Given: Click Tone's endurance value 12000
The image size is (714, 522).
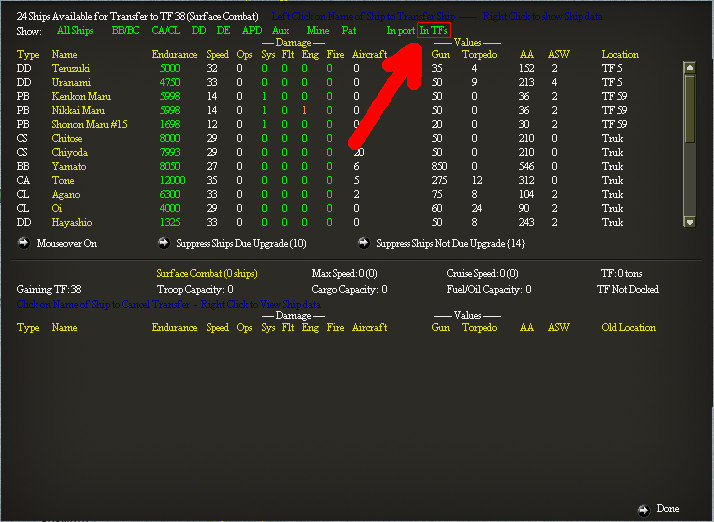Looking at the screenshot, I should tap(173, 180).
